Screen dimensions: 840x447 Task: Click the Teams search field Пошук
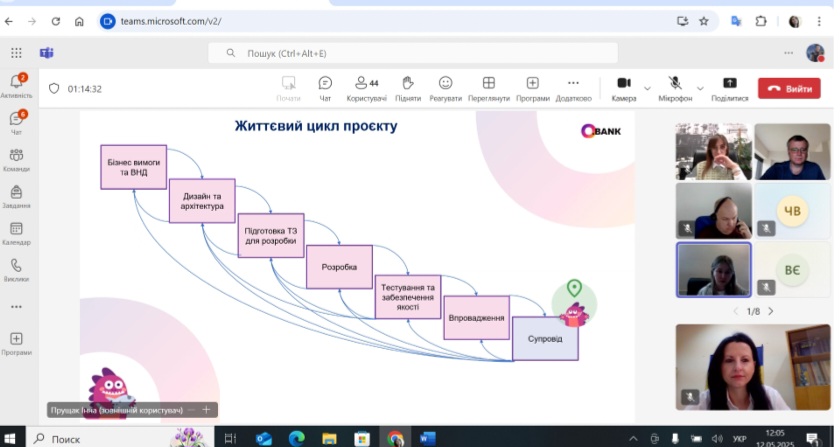400,53
